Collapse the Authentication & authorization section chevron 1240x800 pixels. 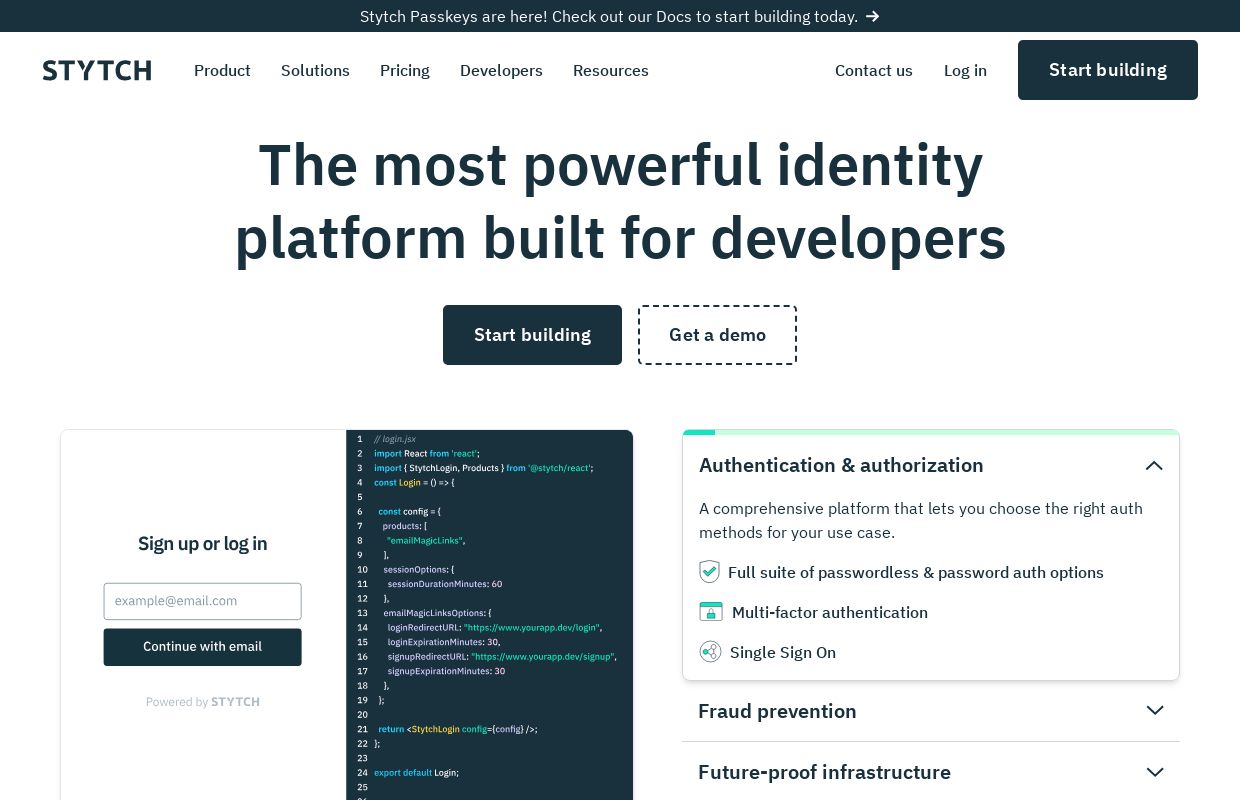(x=1154, y=466)
